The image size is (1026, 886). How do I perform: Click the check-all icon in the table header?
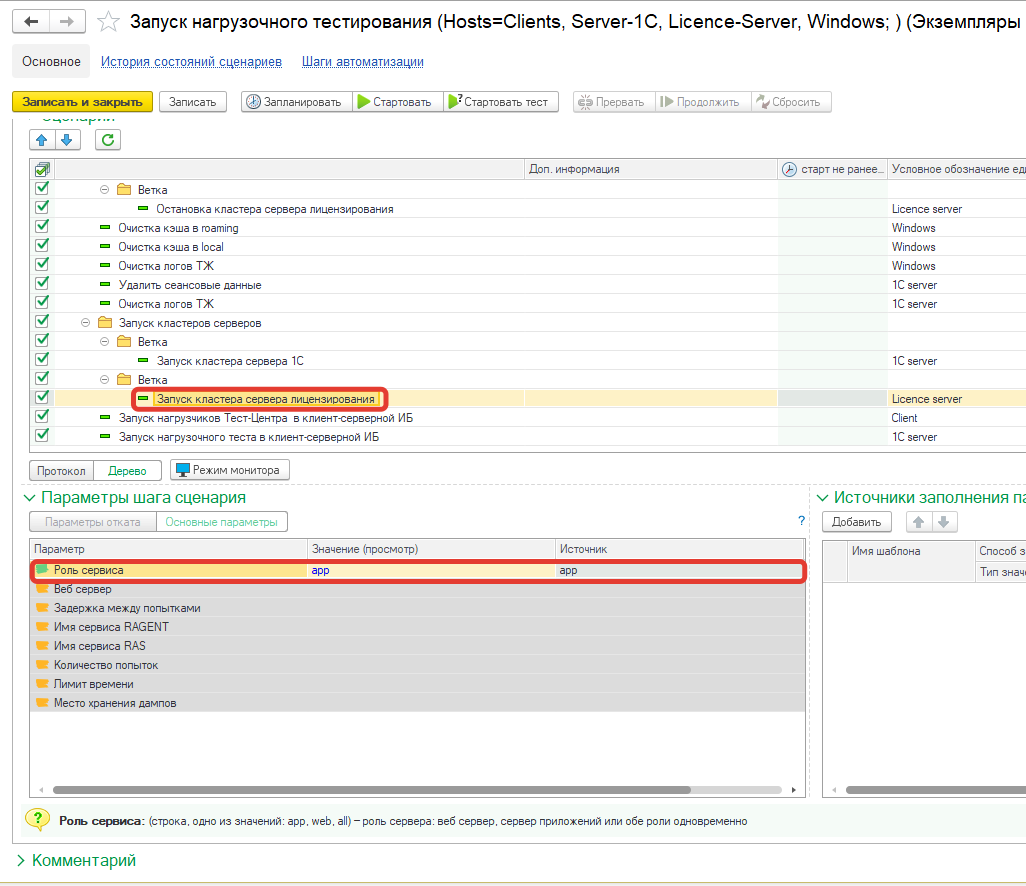[42, 169]
